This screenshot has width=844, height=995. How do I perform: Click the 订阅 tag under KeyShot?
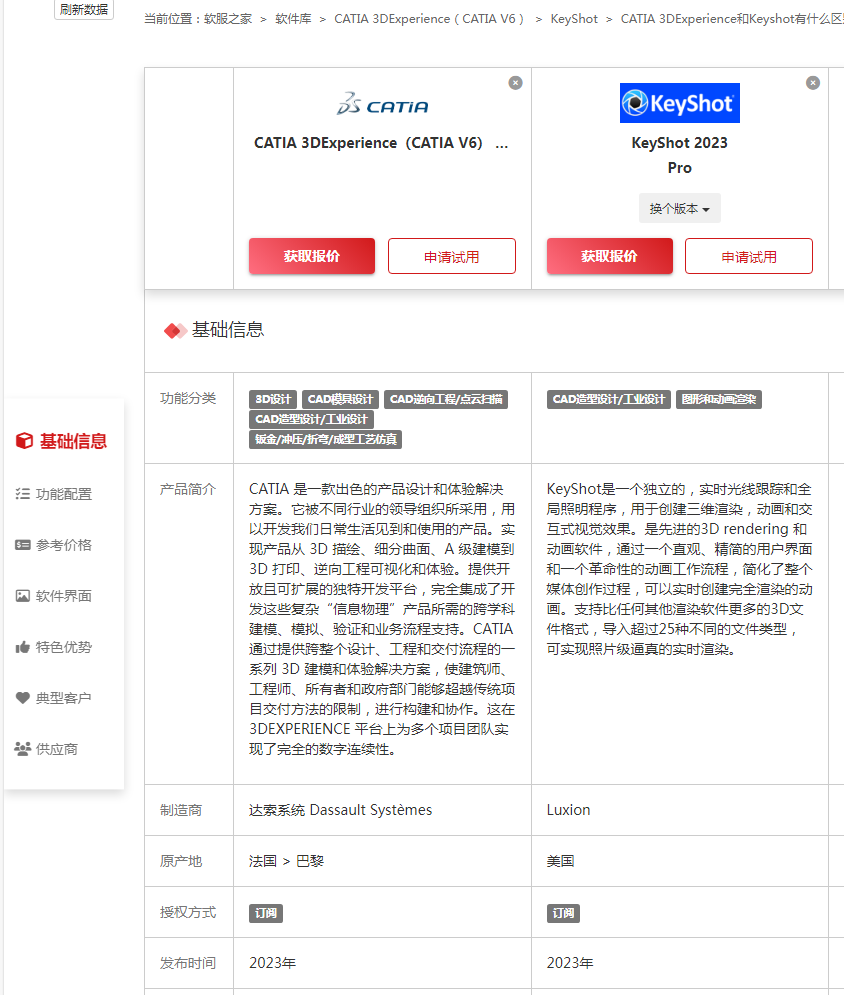tap(563, 913)
